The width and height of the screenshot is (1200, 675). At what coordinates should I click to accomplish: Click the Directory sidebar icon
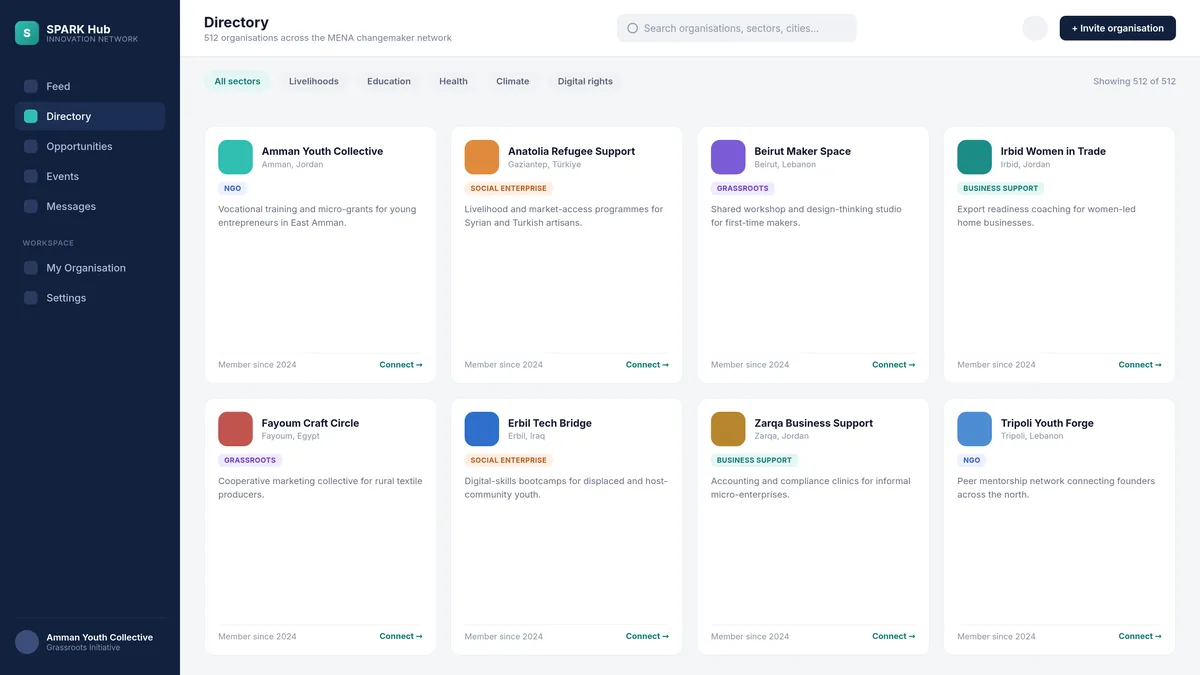coord(31,116)
